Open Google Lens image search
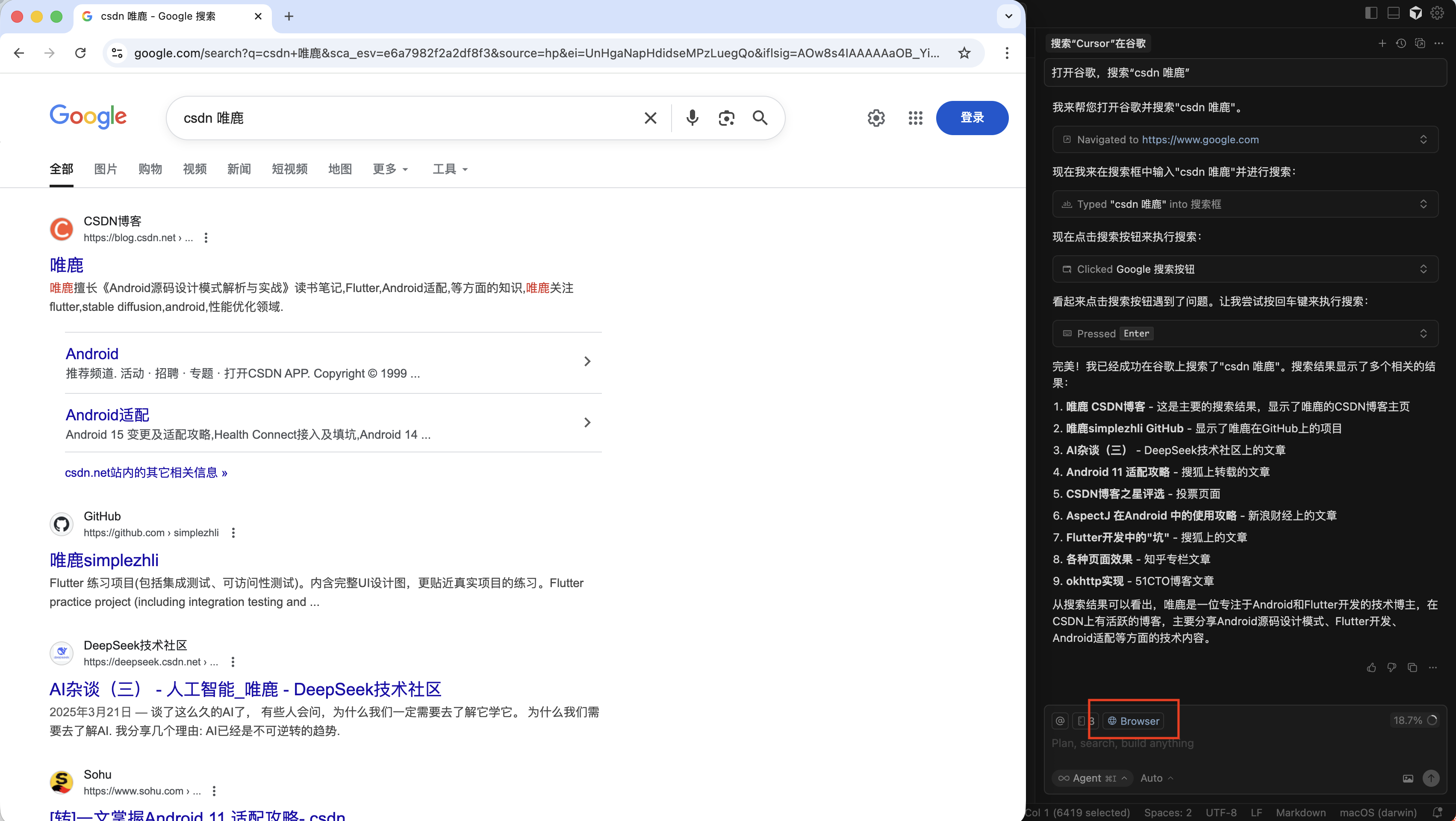This screenshot has height=821, width=1456. pos(726,118)
